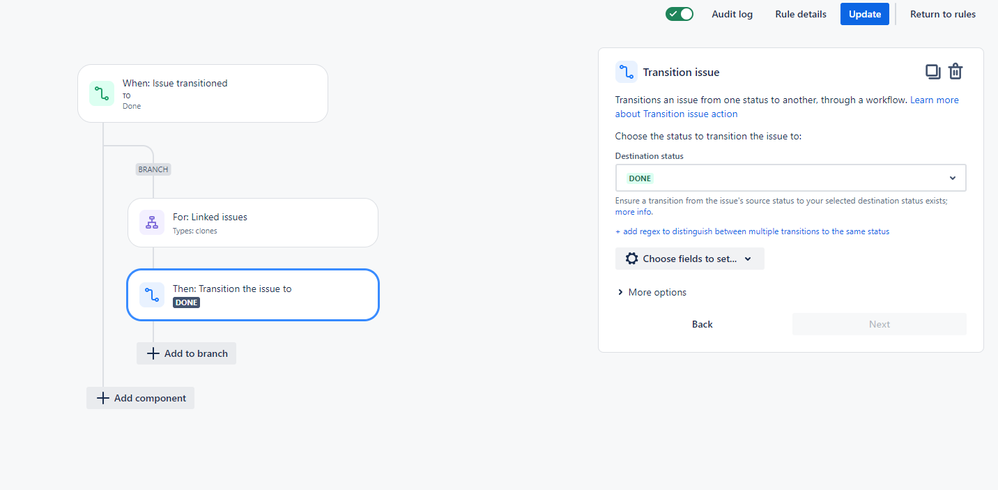Toggle the rule enabled switch
The image size is (998, 490).
(679, 14)
